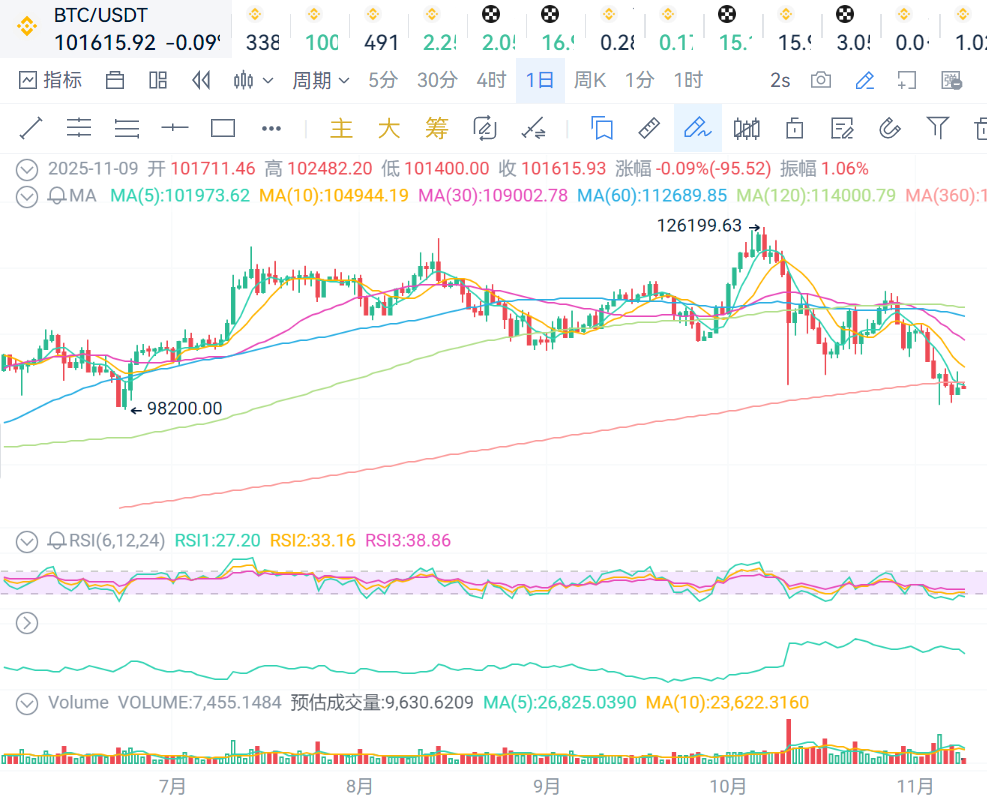987x805 pixels.
Task: Open the 周期 period dropdown
Action: [x=320, y=80]
